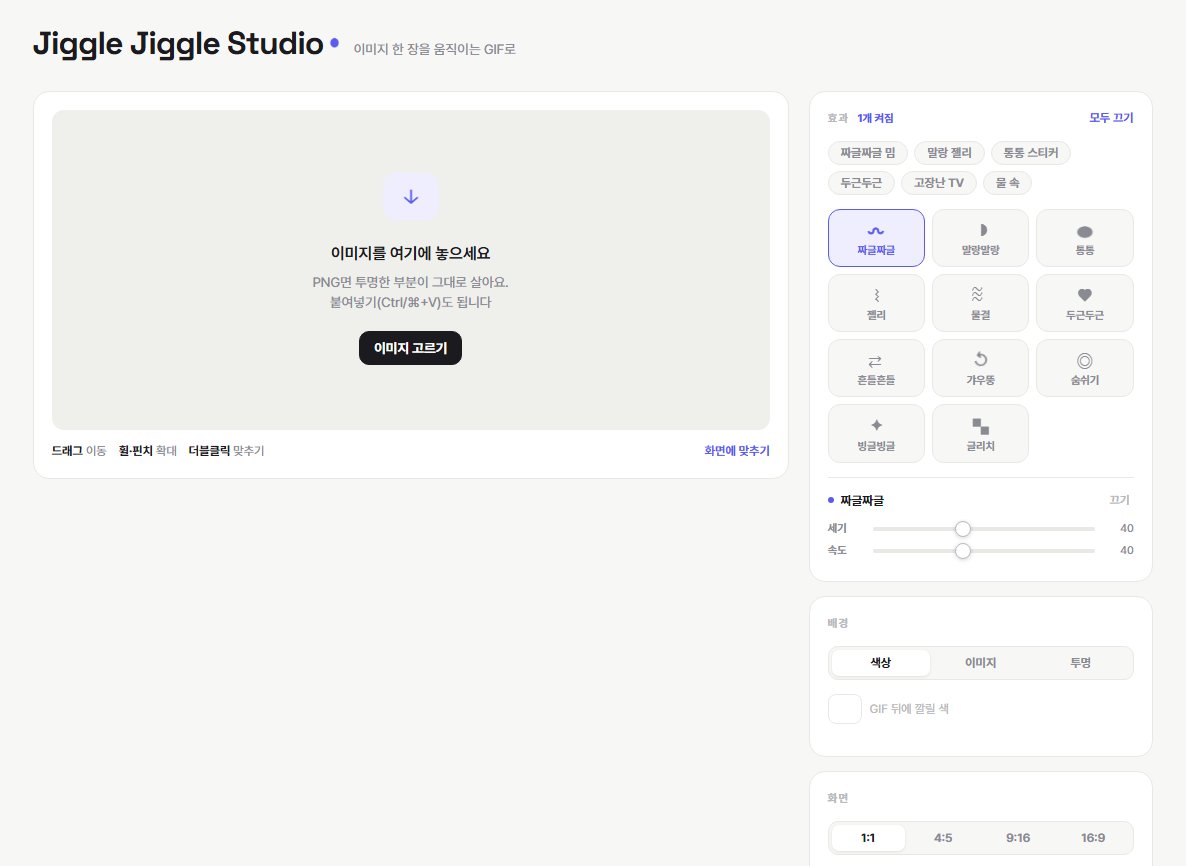1186x866 pixels.
Task: Click the 화면 section label
Action: (x=837, y=798)
